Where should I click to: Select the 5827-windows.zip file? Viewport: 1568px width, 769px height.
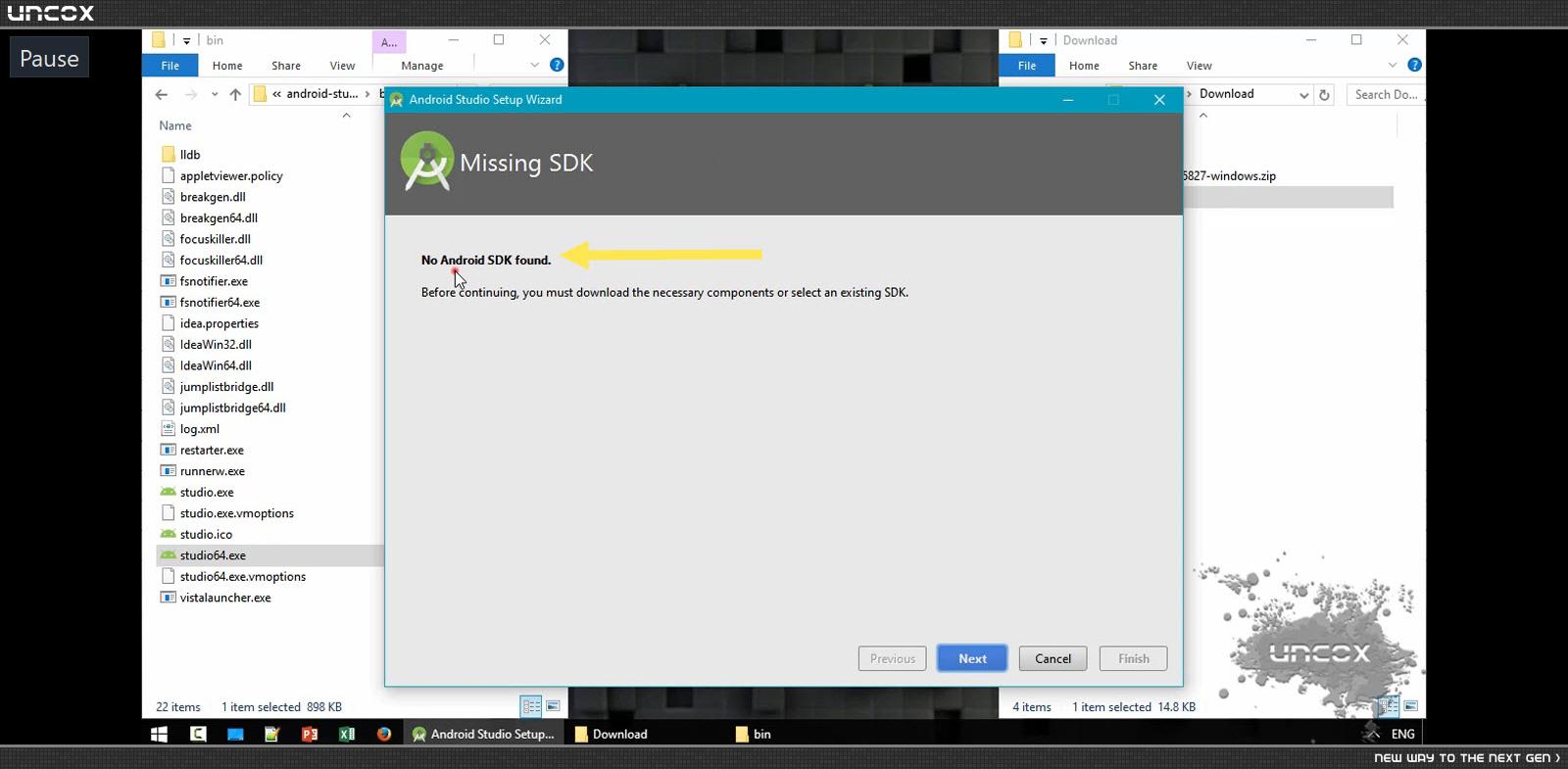point(1229,176)
